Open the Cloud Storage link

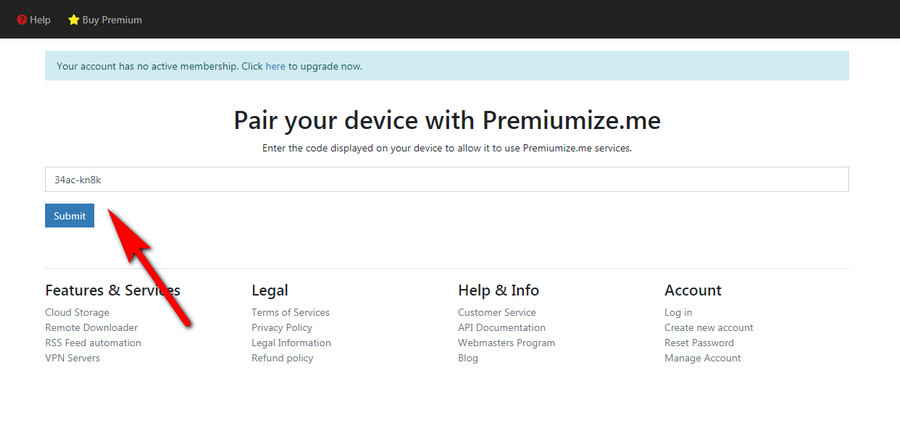tap(77, 312)
